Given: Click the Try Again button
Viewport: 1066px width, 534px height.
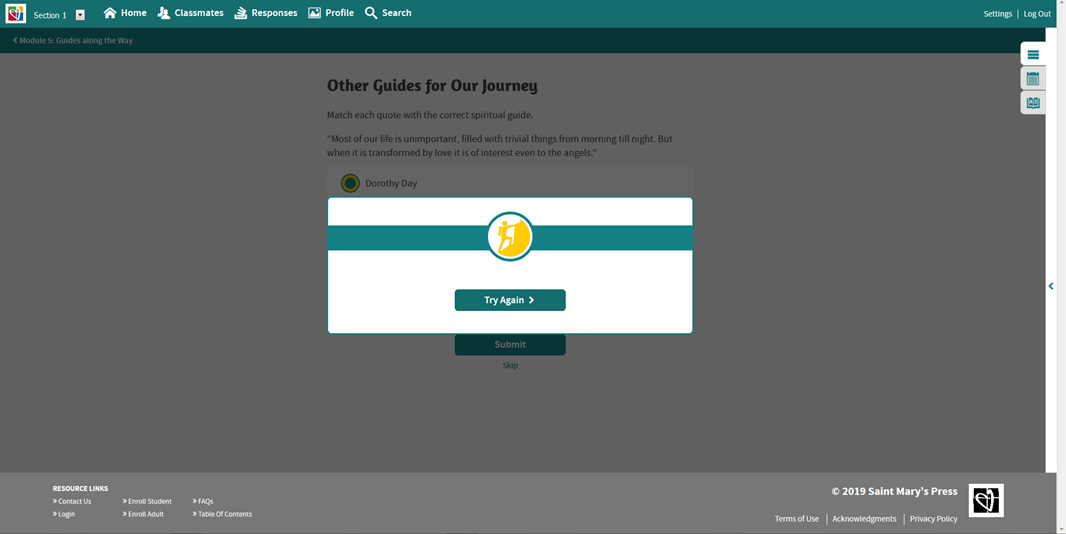Looking at the screenshot, I should point(510,300).
